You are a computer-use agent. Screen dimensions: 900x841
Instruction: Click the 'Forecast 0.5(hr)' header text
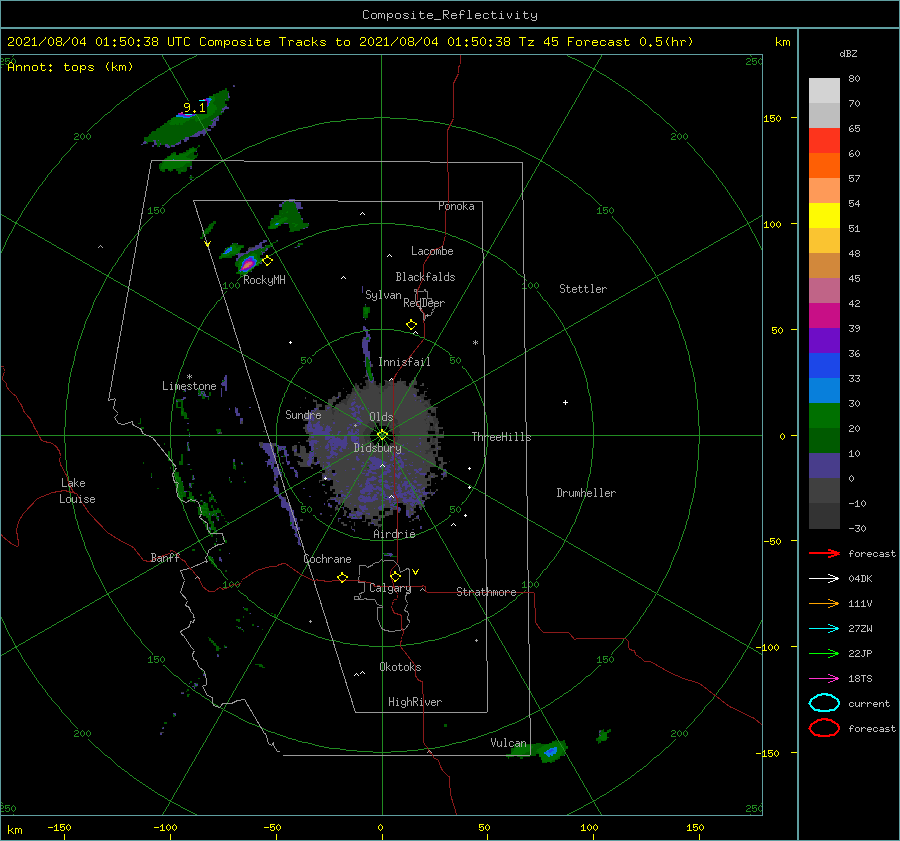click(630, 42)
